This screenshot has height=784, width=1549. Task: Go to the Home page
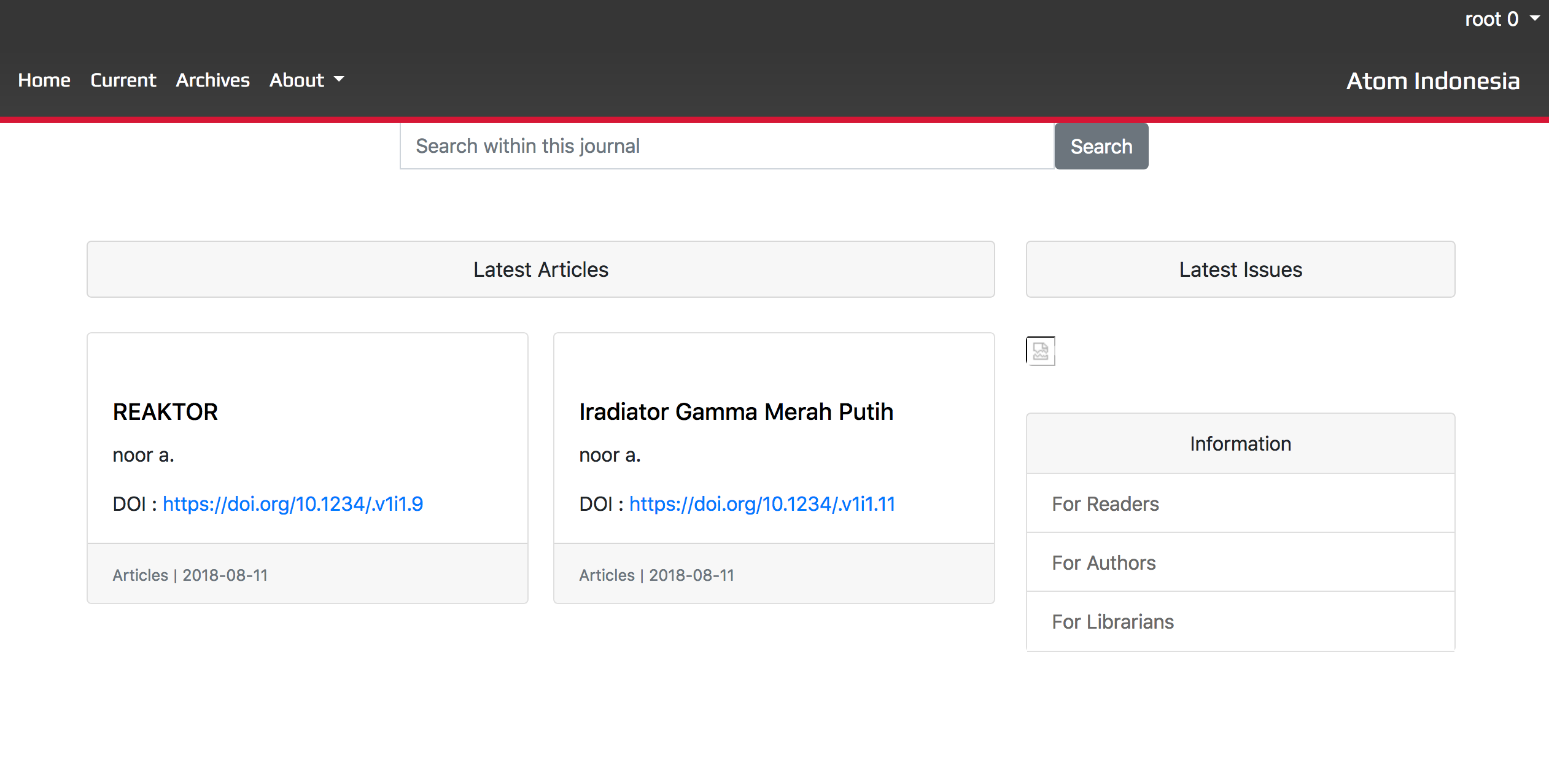[44, 80]
